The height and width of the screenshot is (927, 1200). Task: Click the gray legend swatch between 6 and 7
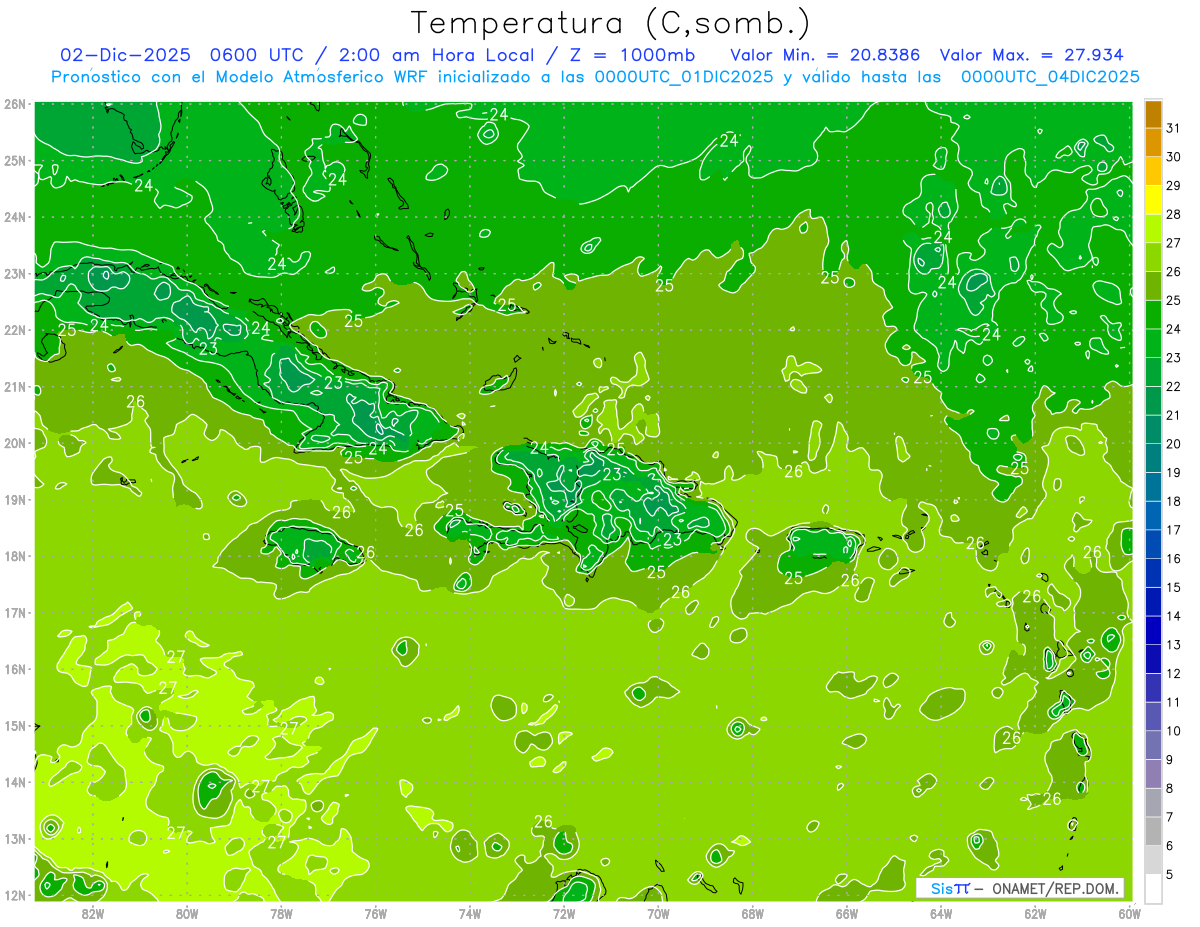pos(1153,831)
